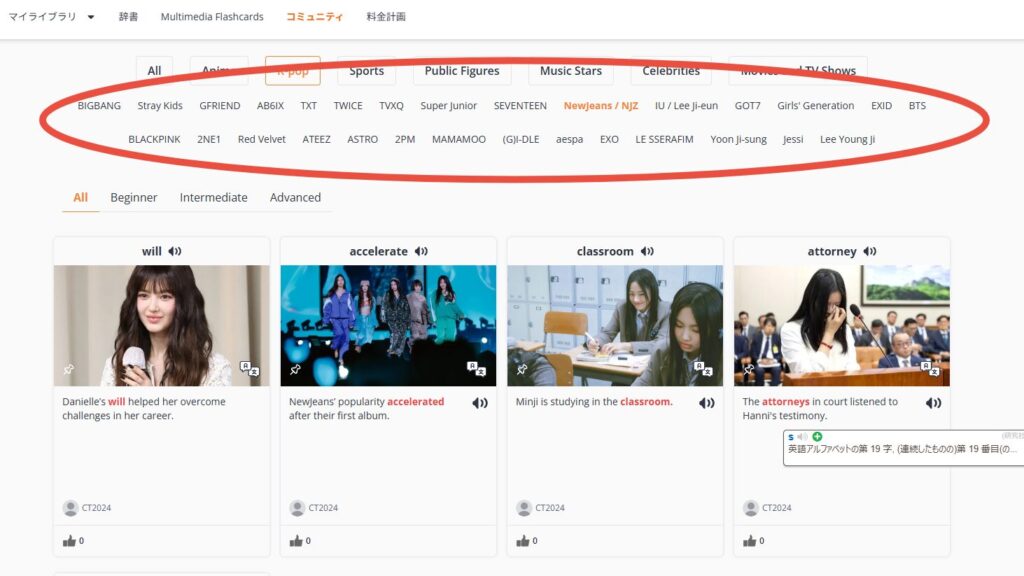The height and width of the screenshot is (576, 1024).
Task: Choose the Girls' Generation filter
Action: [x=816, y=105]
